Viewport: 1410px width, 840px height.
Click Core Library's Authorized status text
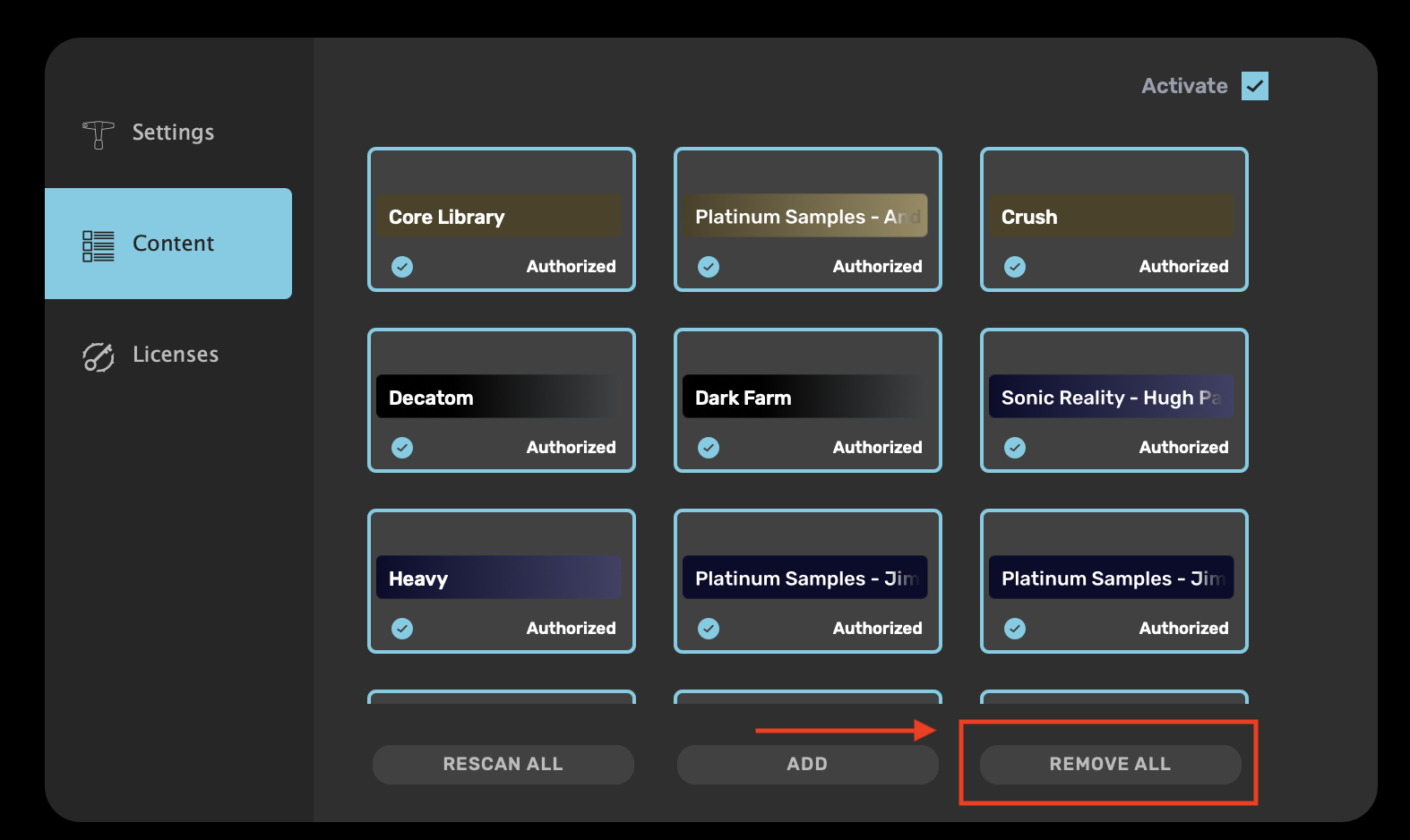[571, 267]
